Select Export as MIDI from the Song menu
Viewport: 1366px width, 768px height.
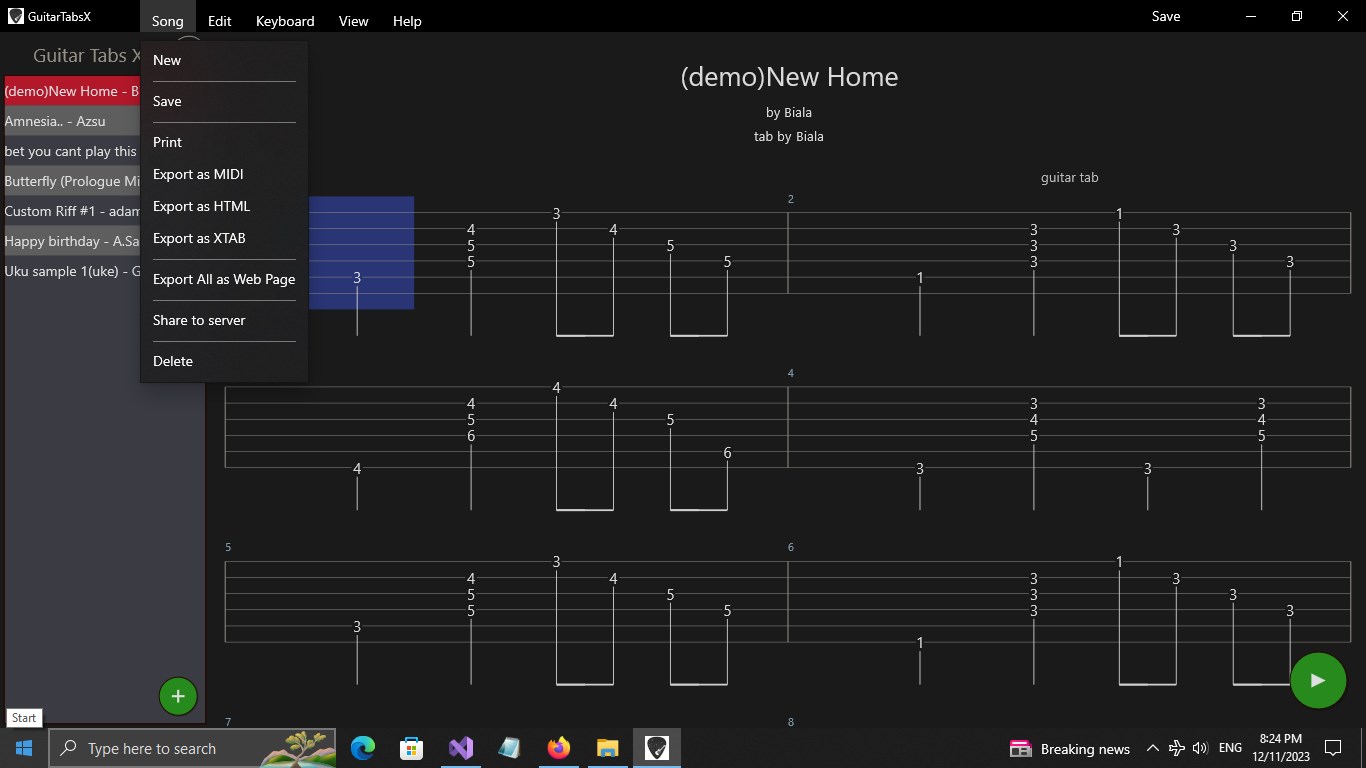(x=198, y=174)
